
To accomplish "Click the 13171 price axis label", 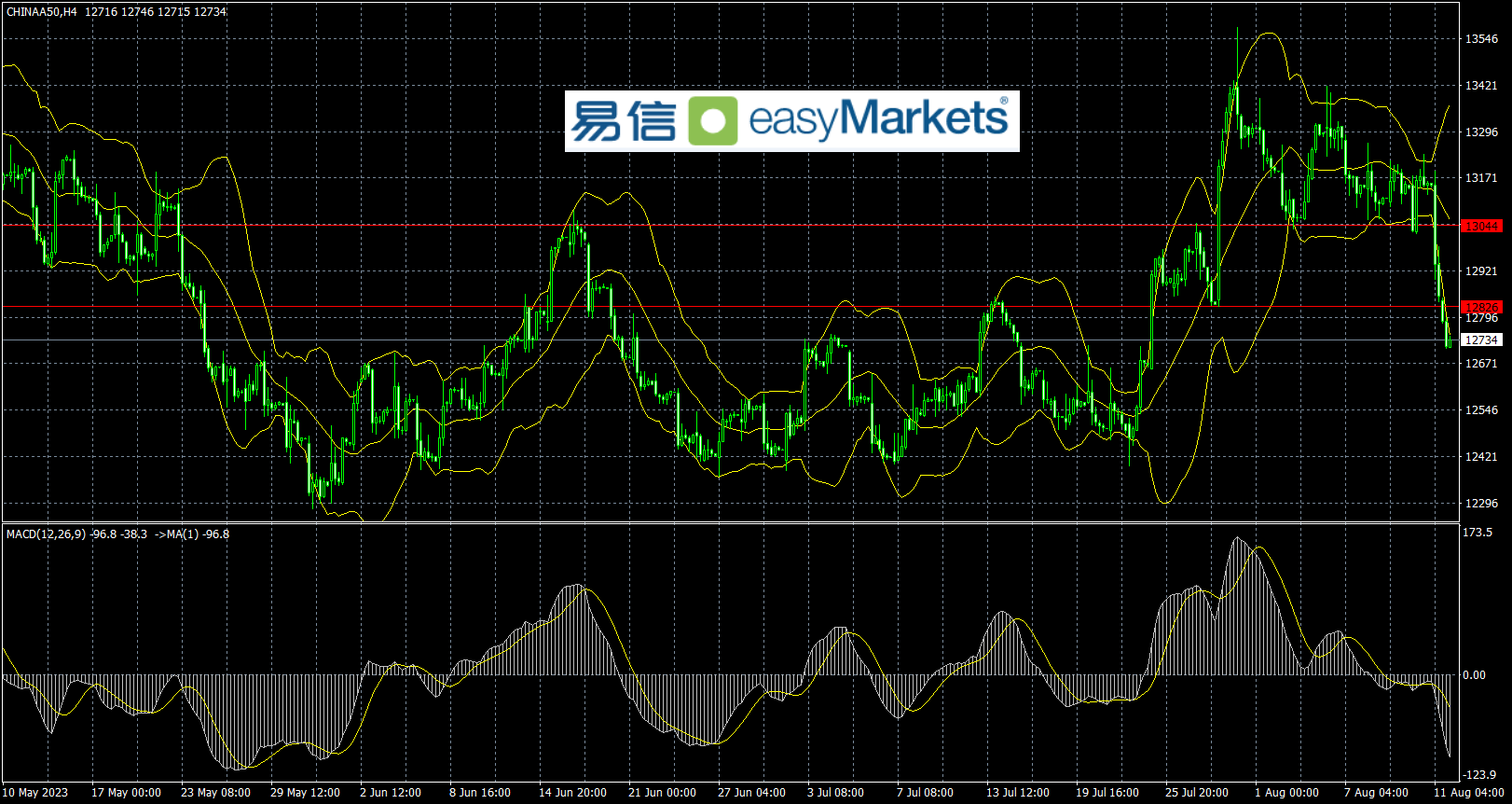I will pyautogui.click(x=1481, y=178).
